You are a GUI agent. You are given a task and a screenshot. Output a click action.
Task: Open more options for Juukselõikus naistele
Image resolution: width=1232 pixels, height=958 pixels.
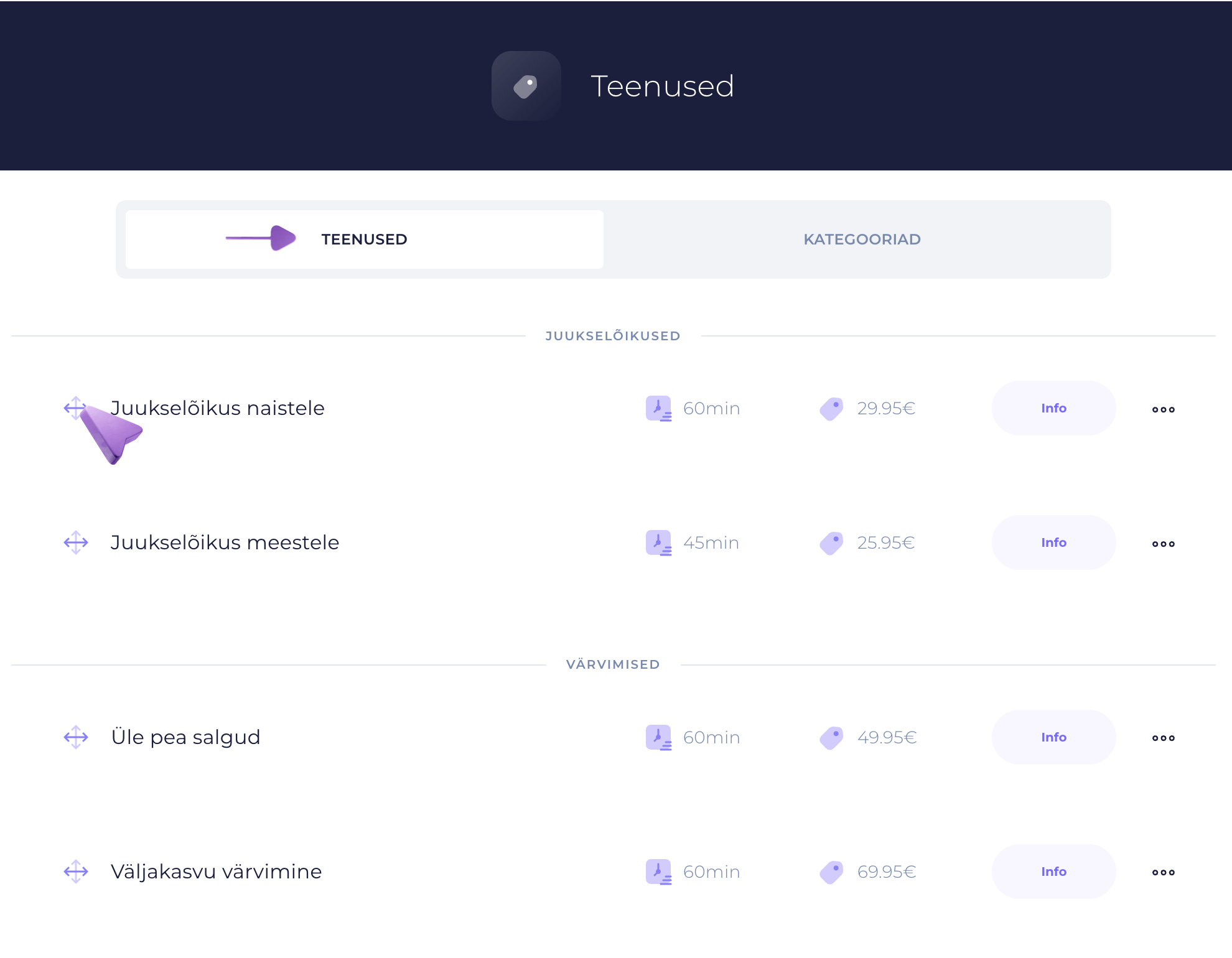(x=1163, y=409)
